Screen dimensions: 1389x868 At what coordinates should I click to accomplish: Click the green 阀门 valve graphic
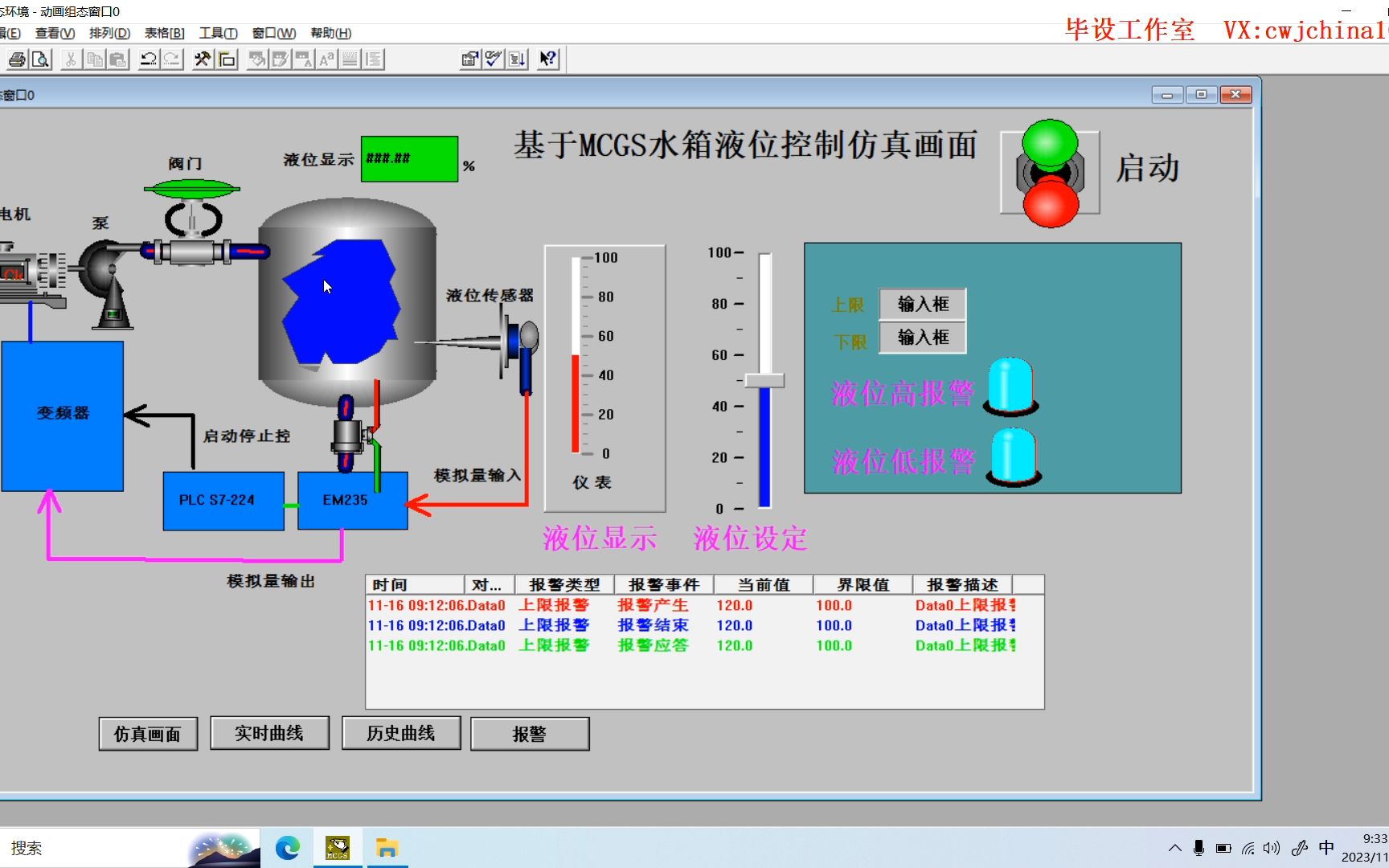[192, 189]
